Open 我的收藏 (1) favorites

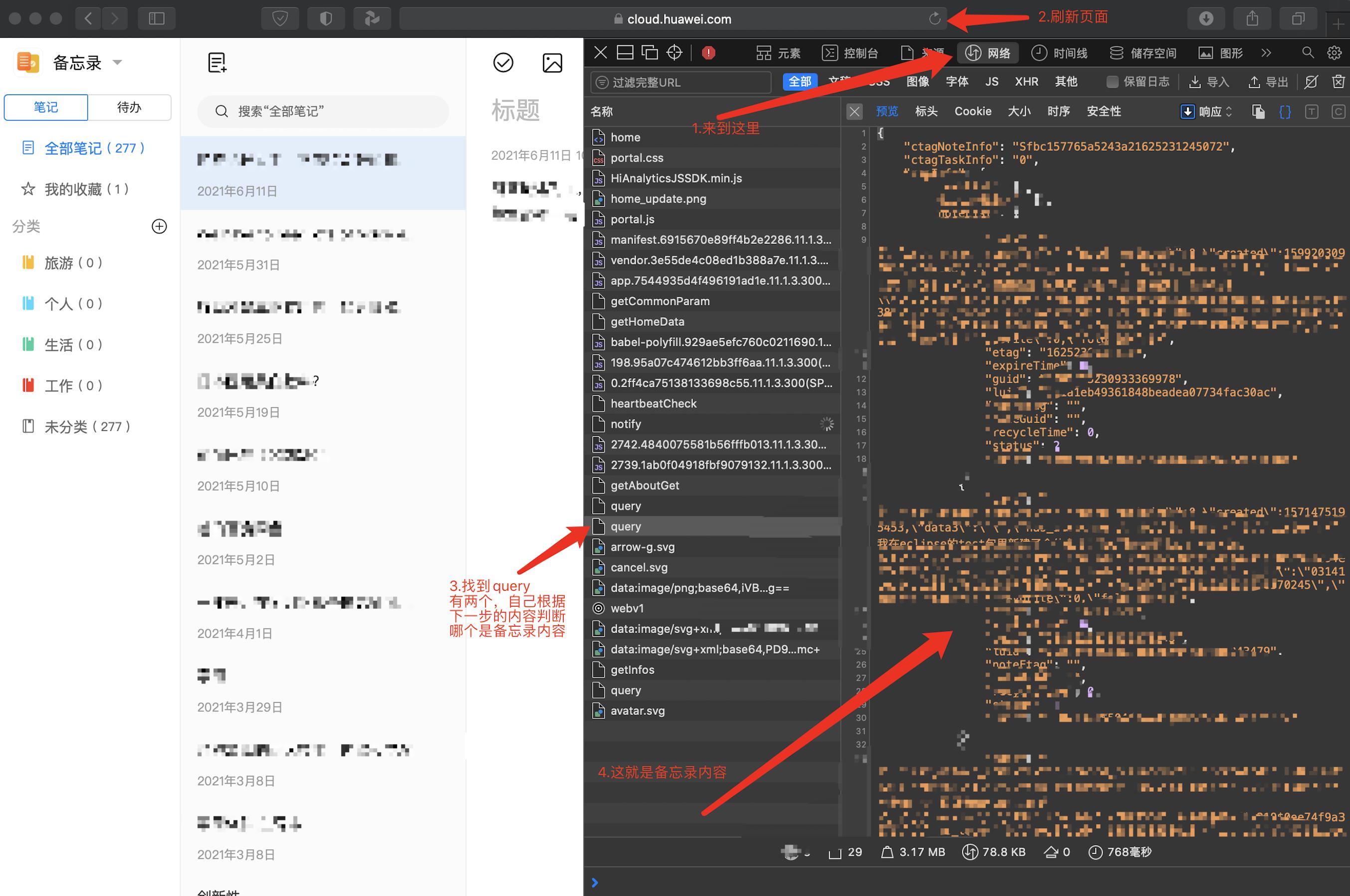point(75,189)
